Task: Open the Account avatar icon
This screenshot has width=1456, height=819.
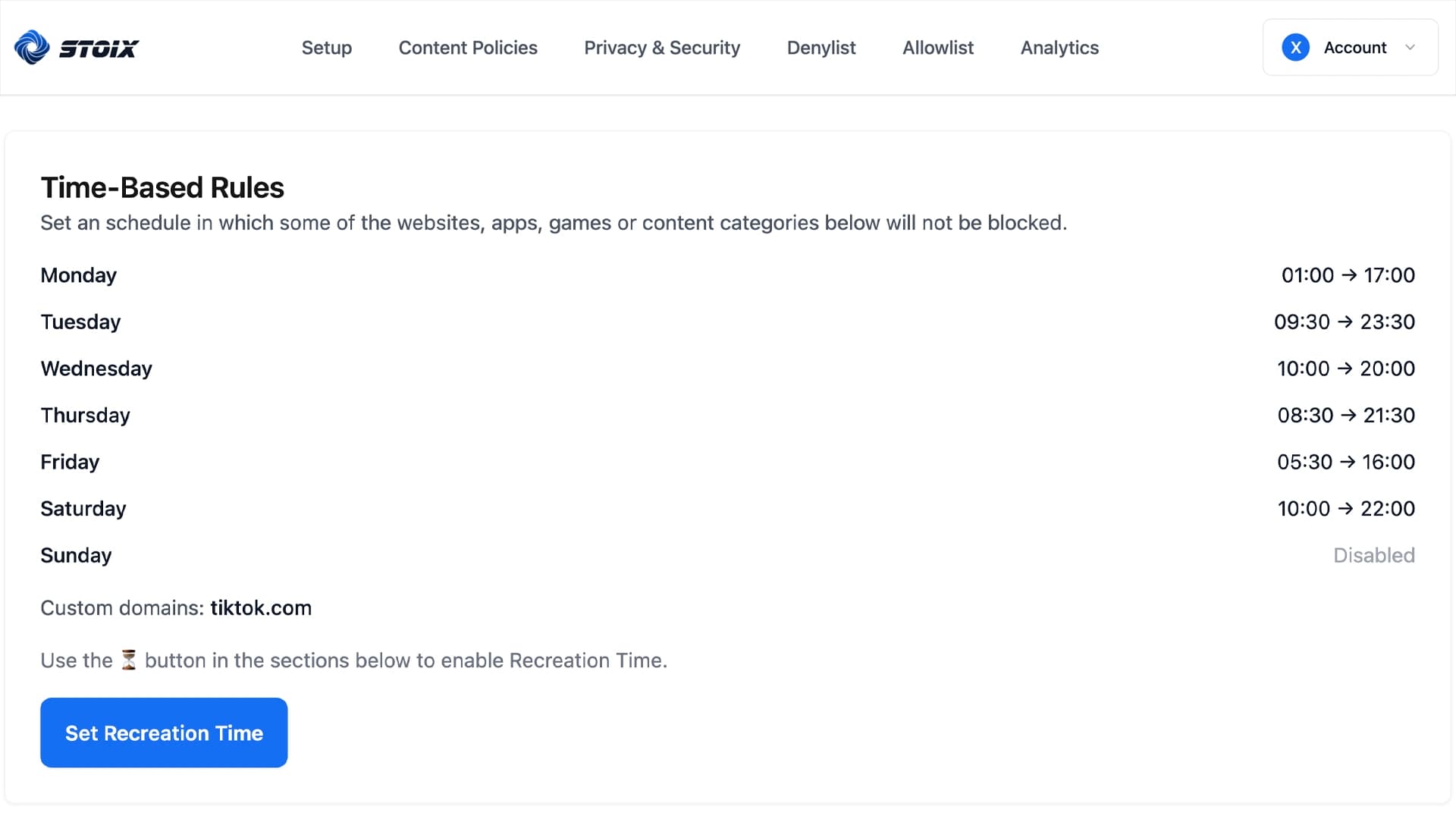Action: [x=1296, y=47]
